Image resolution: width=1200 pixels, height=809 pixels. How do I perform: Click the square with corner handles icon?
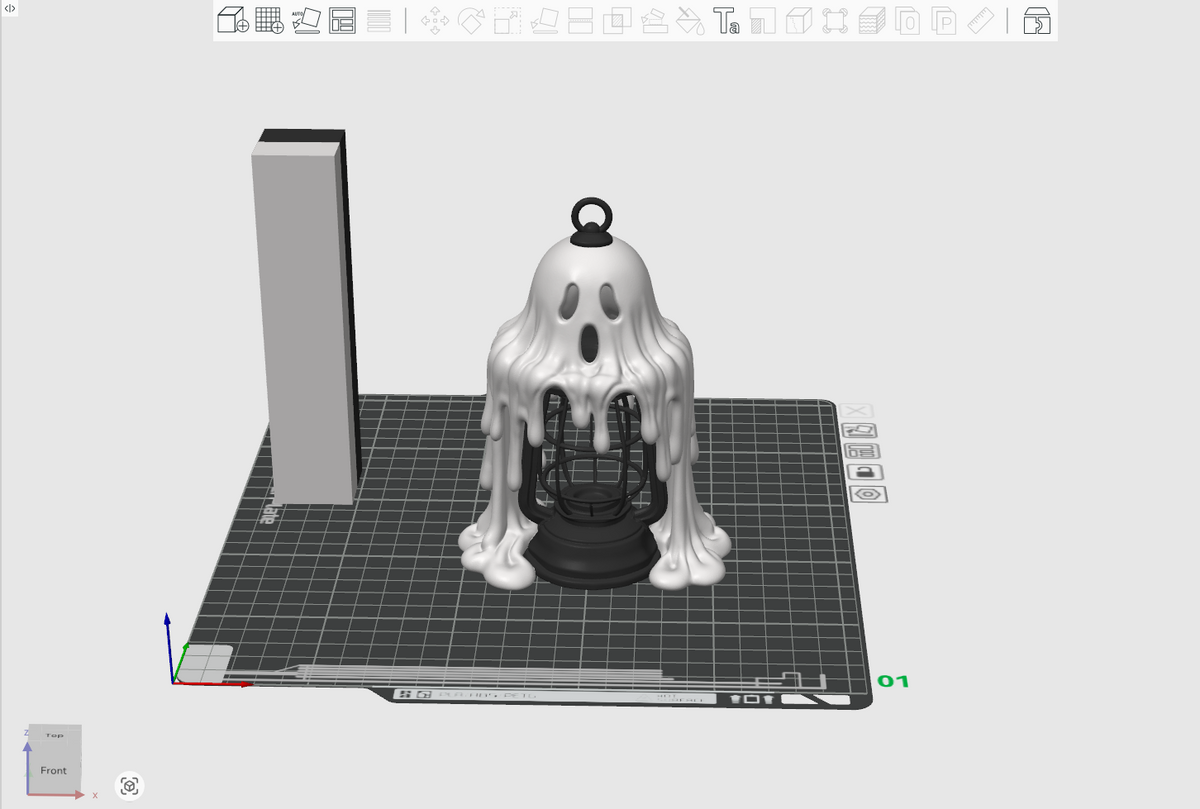pyautogui.click(x=835, y=21)
